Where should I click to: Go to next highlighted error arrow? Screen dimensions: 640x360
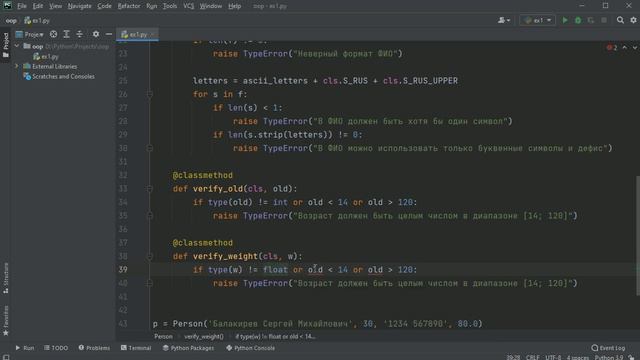[x=635, y=48]
